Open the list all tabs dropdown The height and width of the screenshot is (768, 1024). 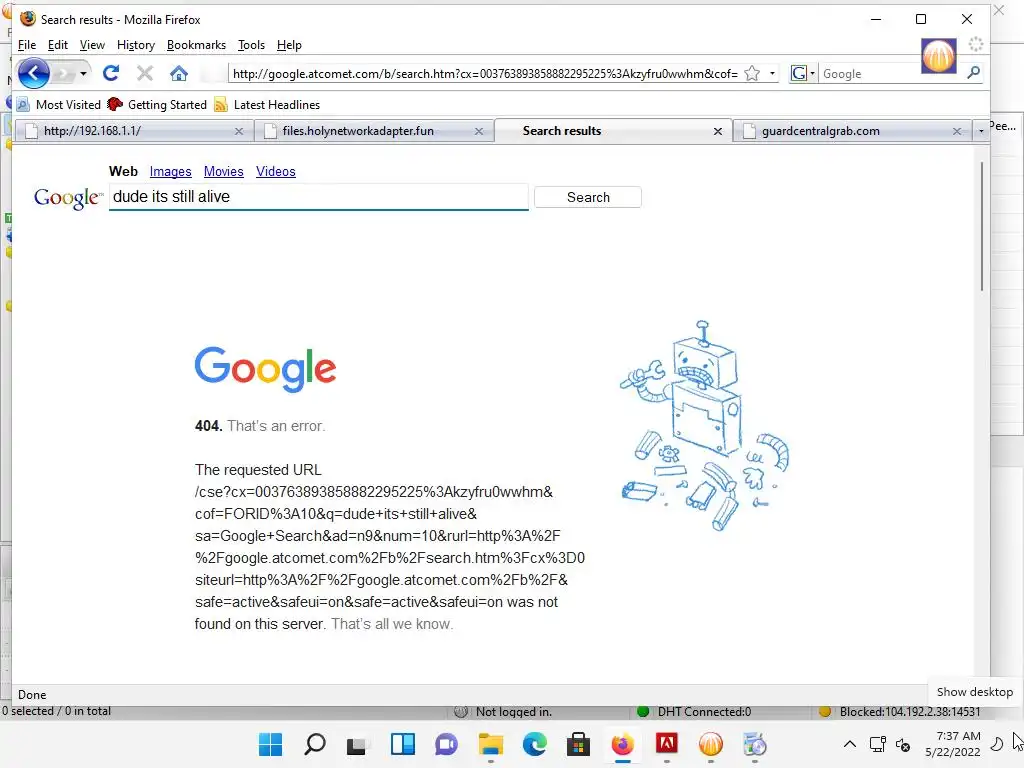click(981, 131)
